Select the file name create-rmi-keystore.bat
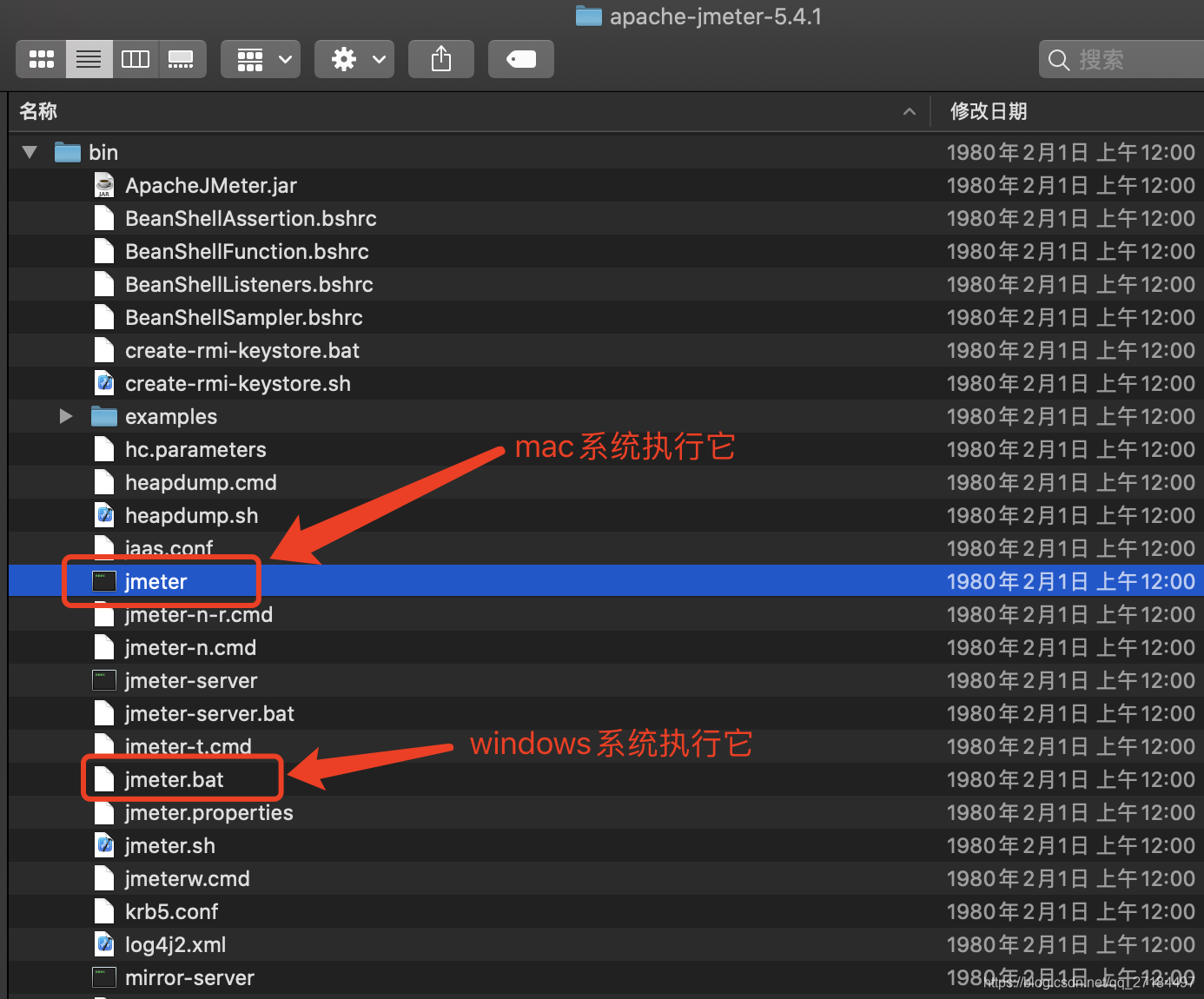Screen dimensions: 1204x999 coord(242,350)
